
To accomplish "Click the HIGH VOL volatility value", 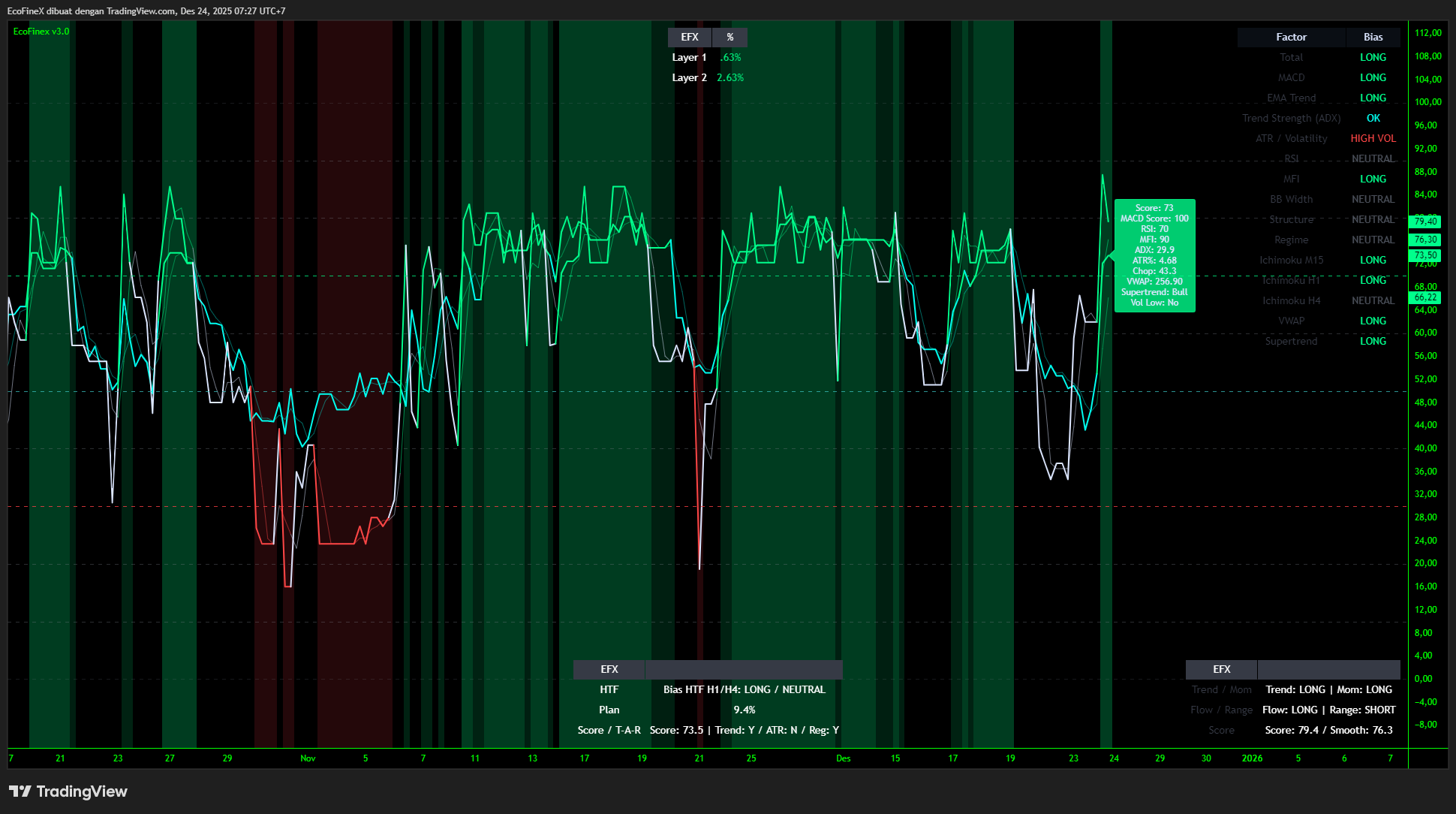I will [1373, 138].
